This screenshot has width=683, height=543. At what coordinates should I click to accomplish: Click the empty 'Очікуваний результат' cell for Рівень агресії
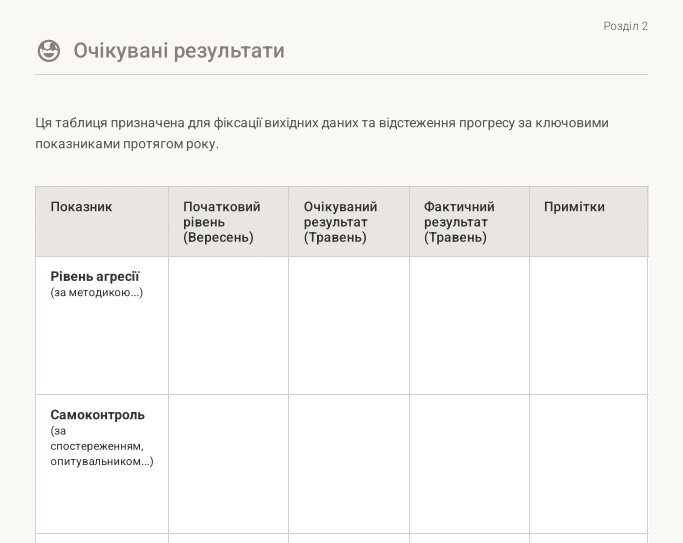349,326
